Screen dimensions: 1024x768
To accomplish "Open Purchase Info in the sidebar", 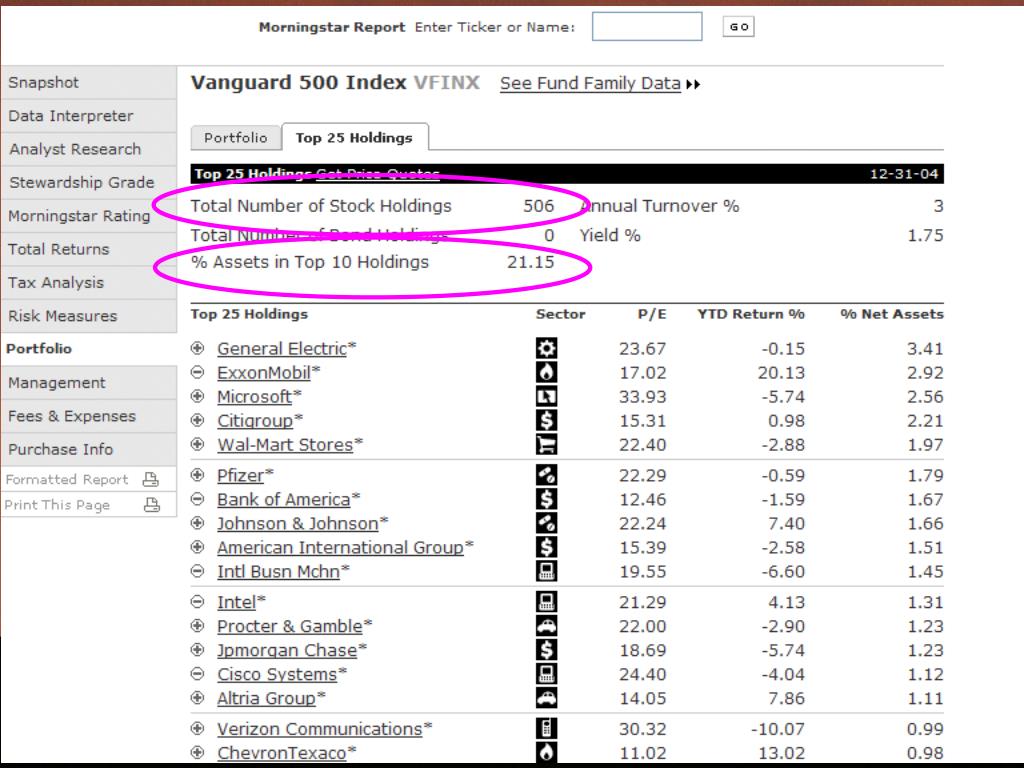I will tap(89, 449).
